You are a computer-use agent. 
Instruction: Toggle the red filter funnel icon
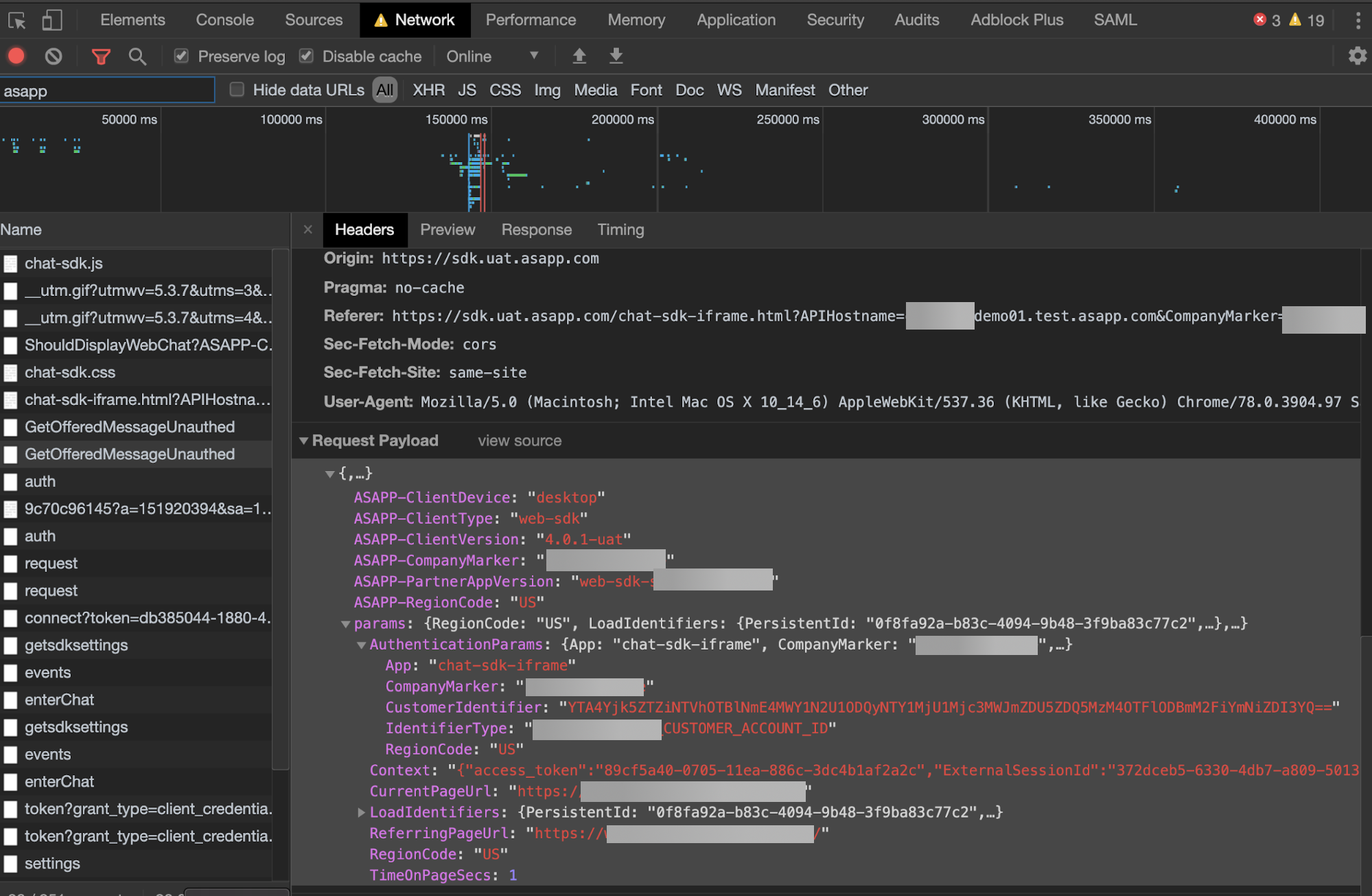[101, 56]
